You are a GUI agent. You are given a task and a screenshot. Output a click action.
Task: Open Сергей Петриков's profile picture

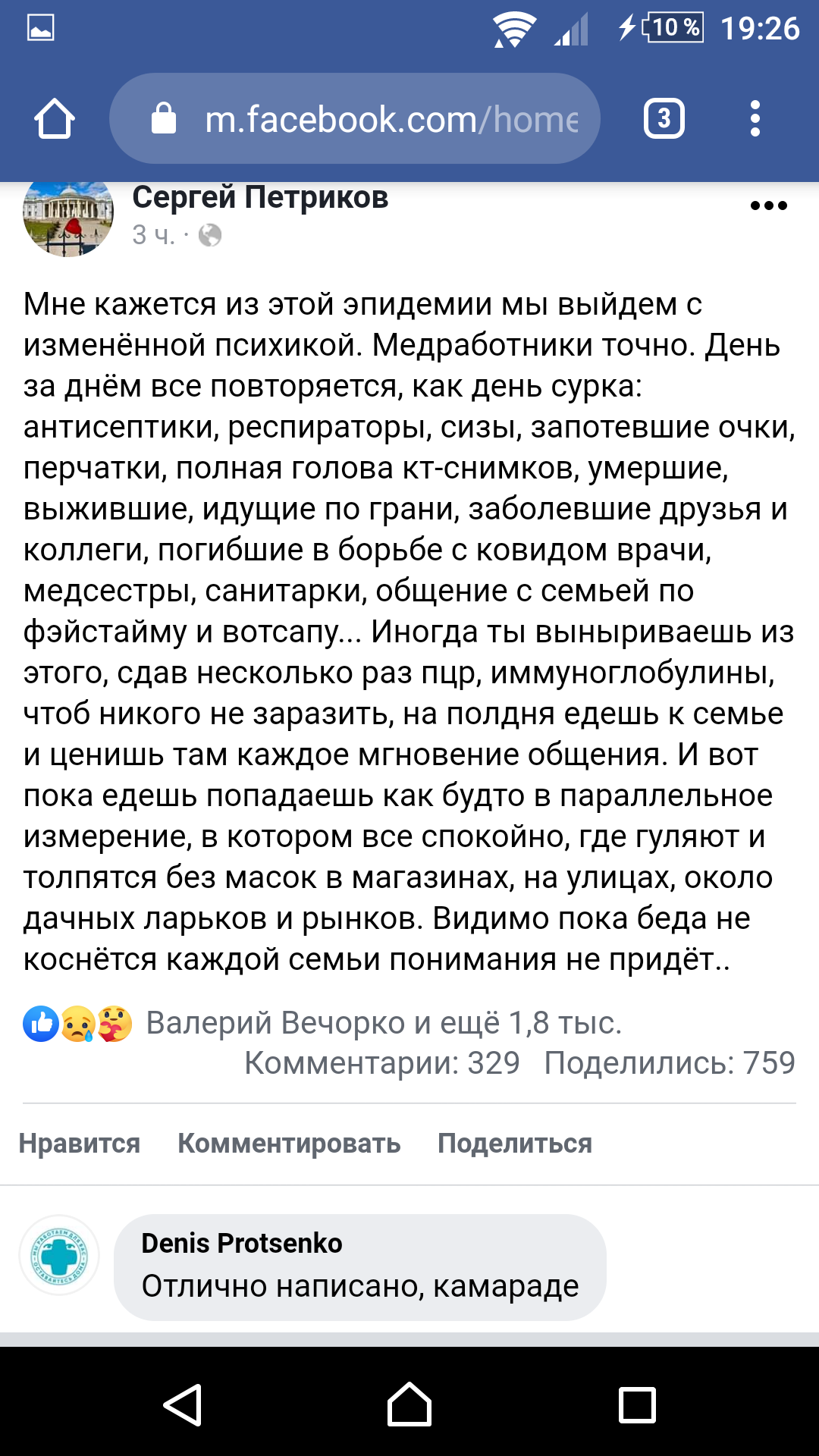[x=68, y=216]
